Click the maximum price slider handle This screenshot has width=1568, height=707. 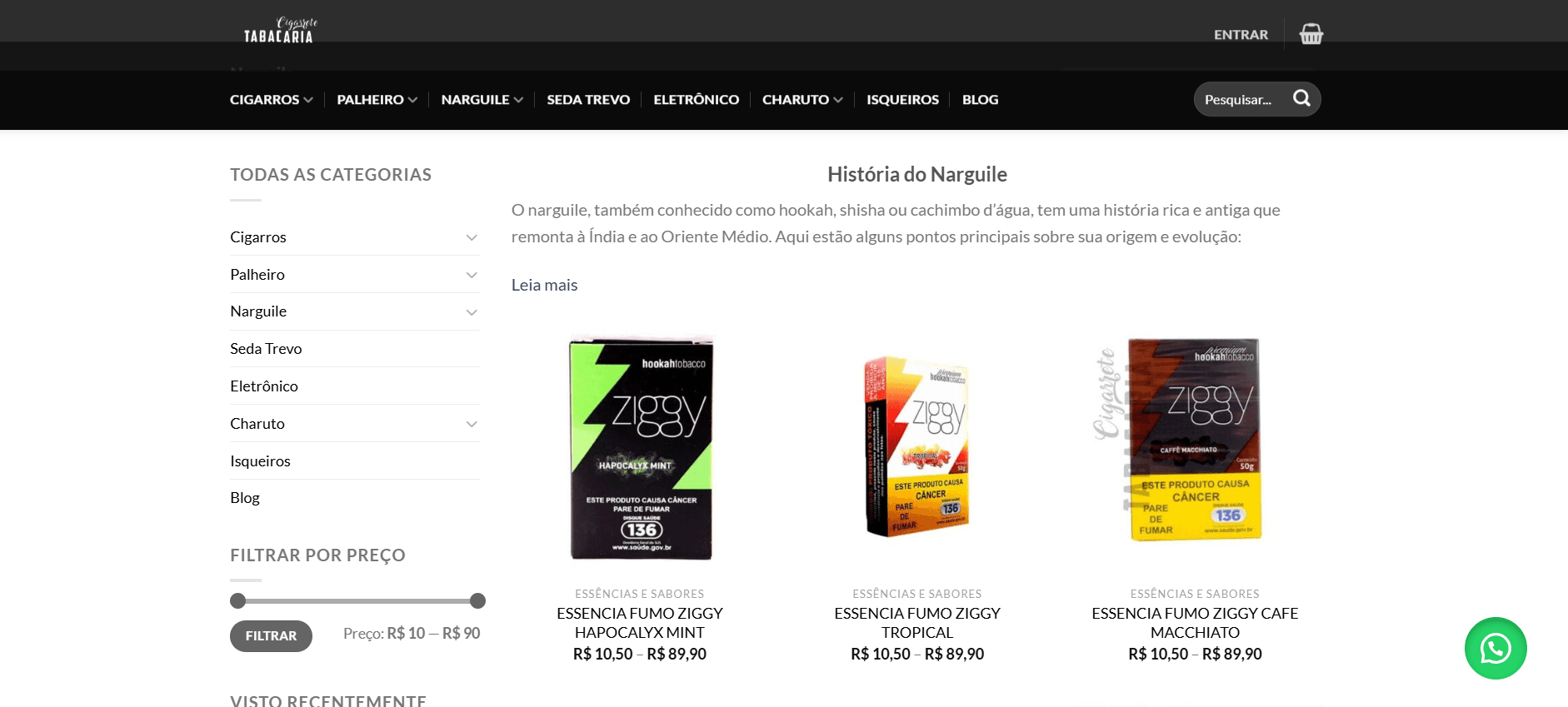(477, 600)
